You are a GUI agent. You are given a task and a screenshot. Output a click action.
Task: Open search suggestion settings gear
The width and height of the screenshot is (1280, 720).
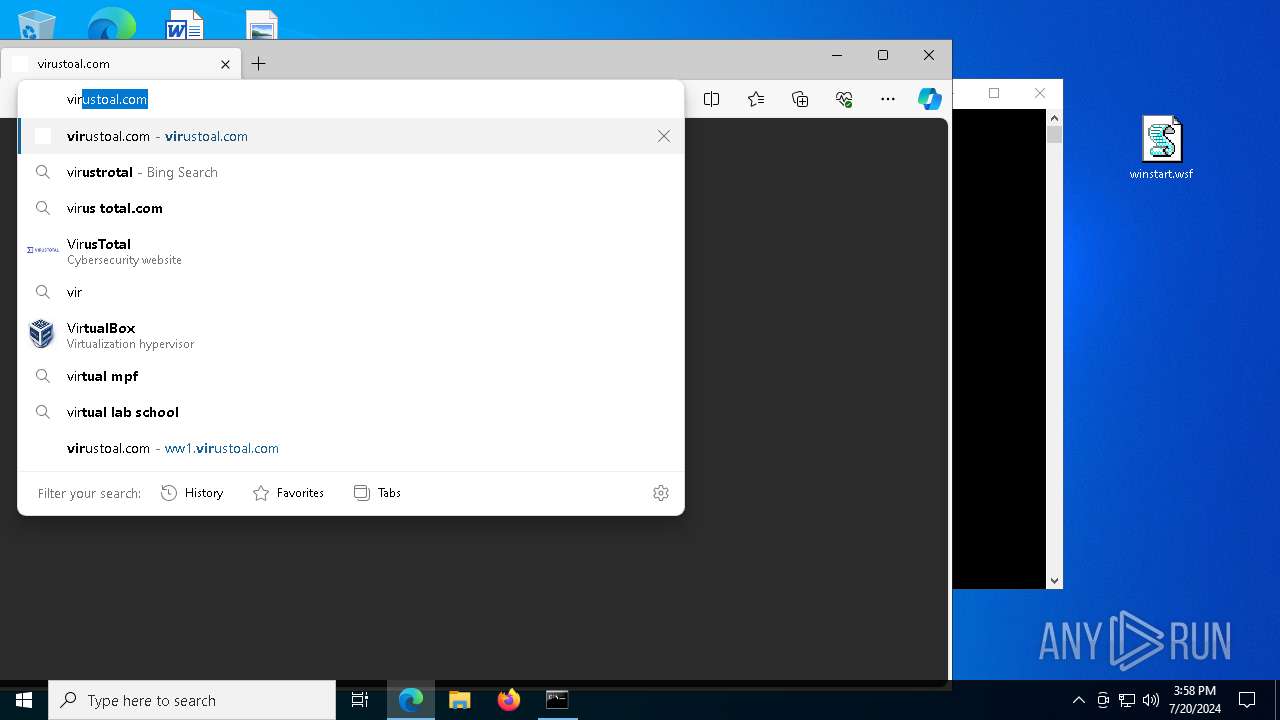point(661,493)
